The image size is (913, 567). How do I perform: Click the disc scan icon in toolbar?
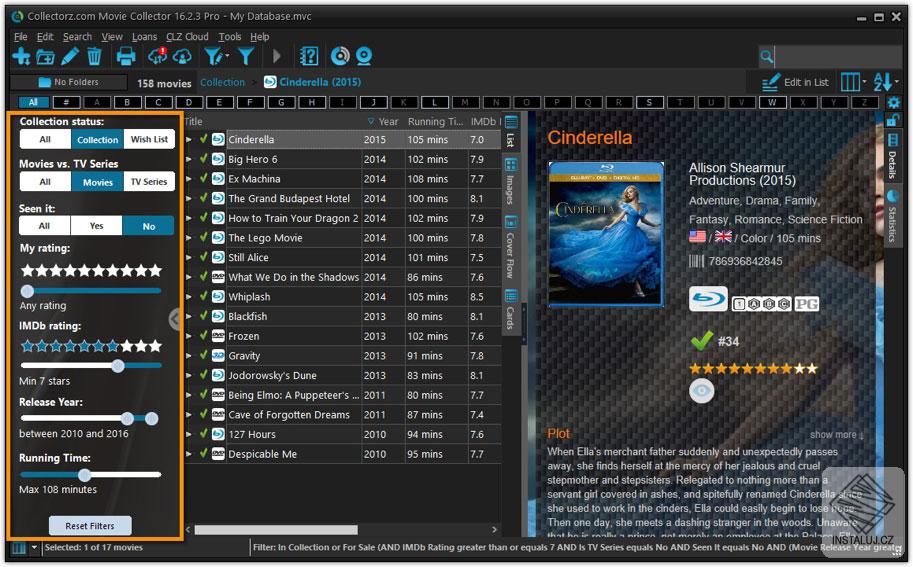point(340,56)
